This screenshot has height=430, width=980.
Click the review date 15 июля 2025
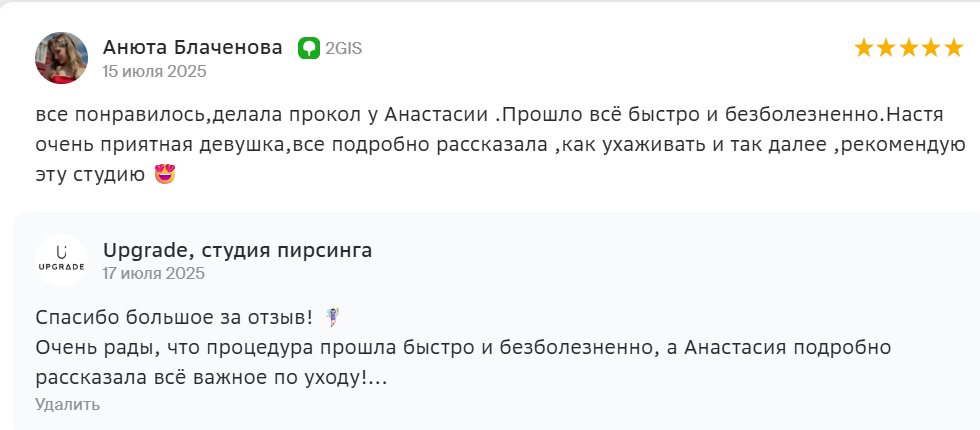pyautogui.click(x=154, y=71)
